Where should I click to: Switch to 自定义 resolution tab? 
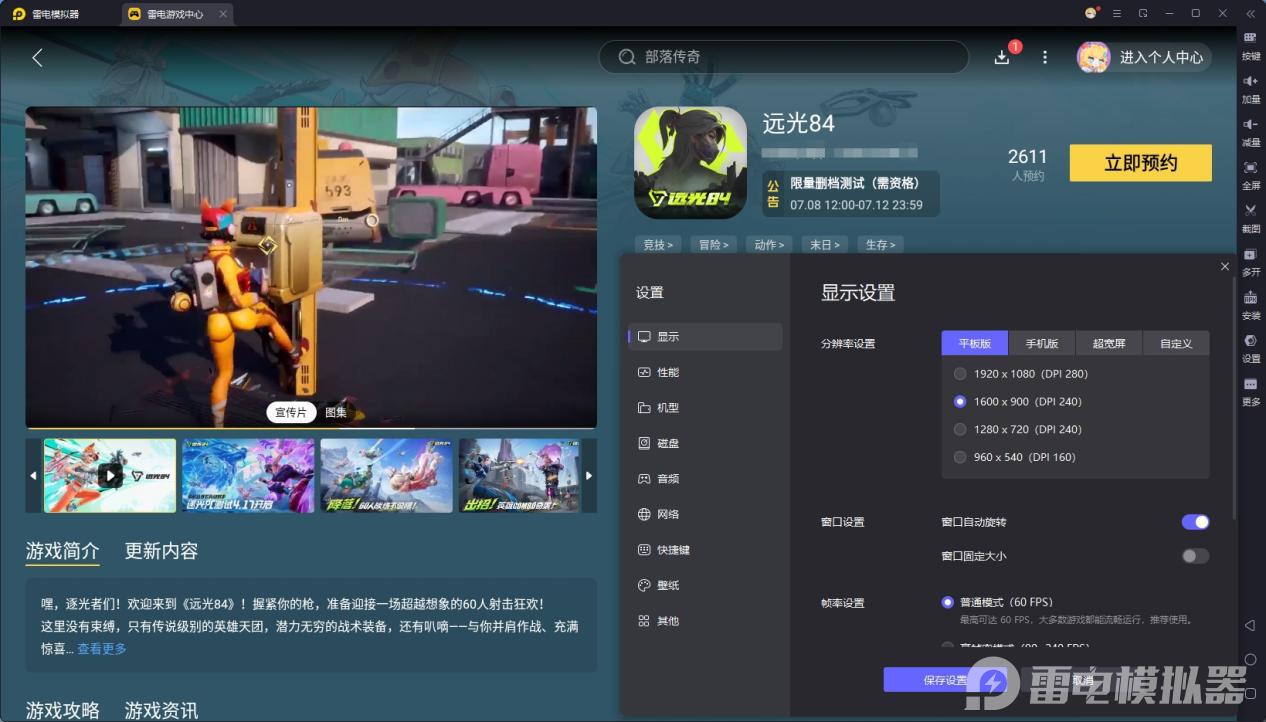[1176, 343]
